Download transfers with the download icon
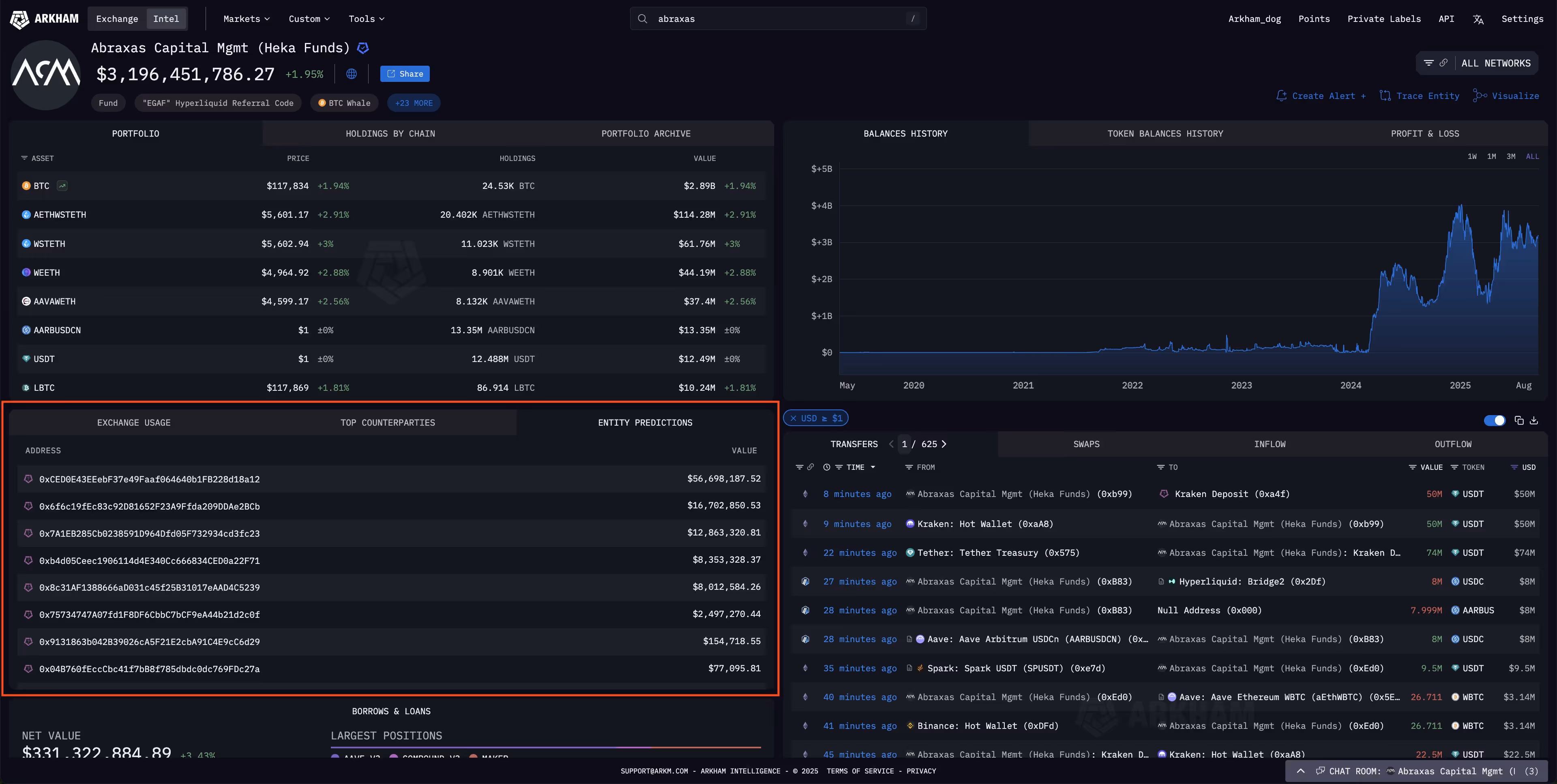Viewport: 1557px width, 784px height. click(x=1534, y=421)
